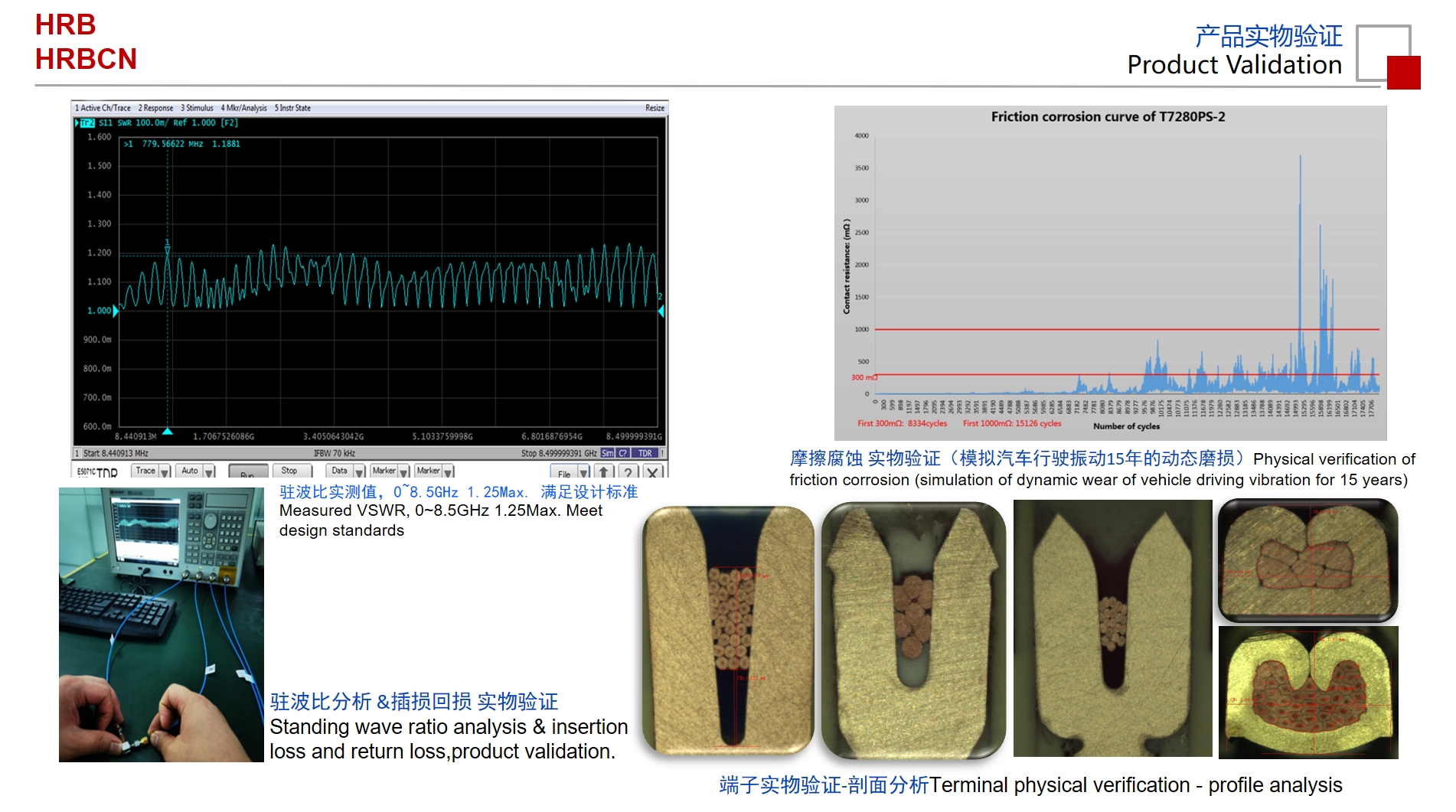The height and width of the screenshot is (812, 1456).
Task: Open the Mkr/Analysis menu
Action: 243,108
